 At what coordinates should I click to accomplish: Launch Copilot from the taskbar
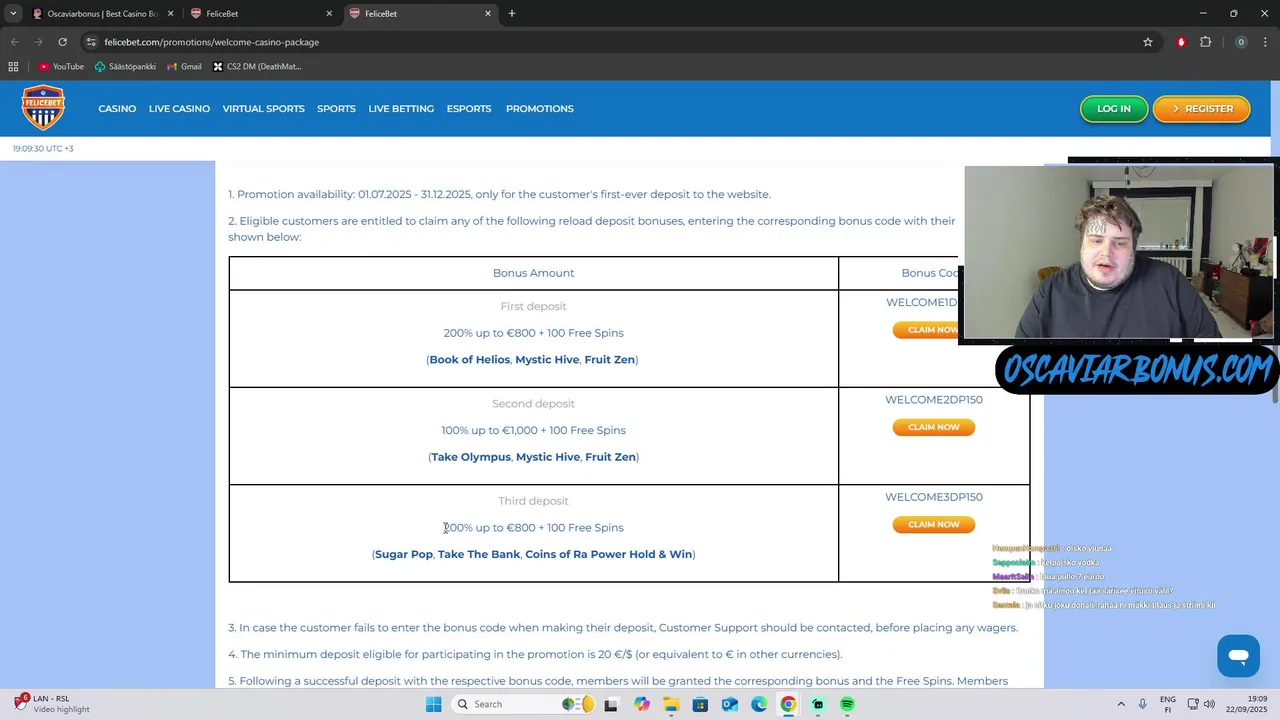(641, 704)
